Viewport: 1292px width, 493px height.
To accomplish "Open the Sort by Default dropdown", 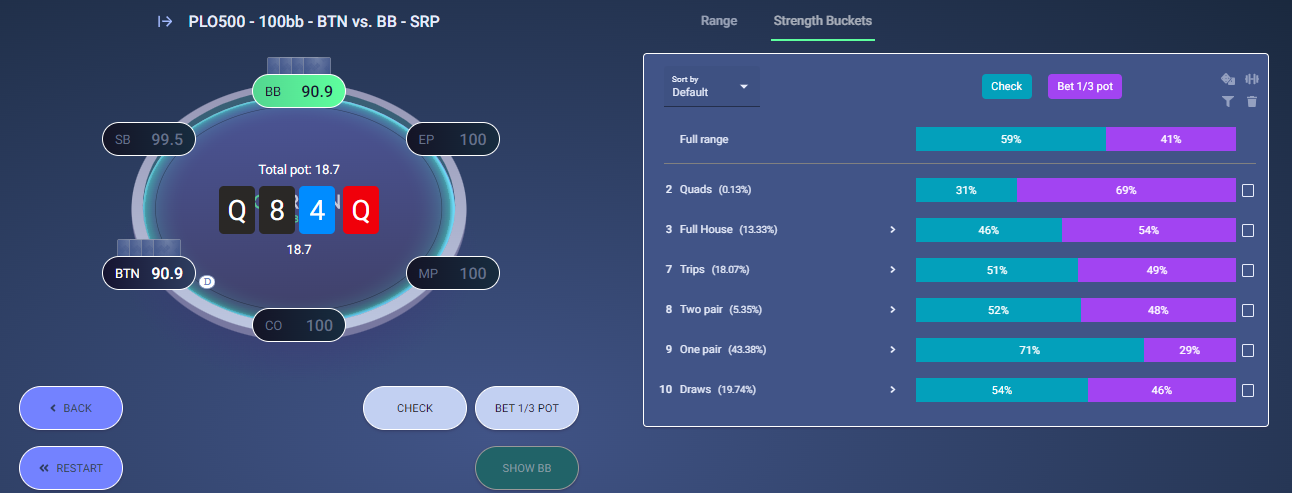I will pos(711,86).
